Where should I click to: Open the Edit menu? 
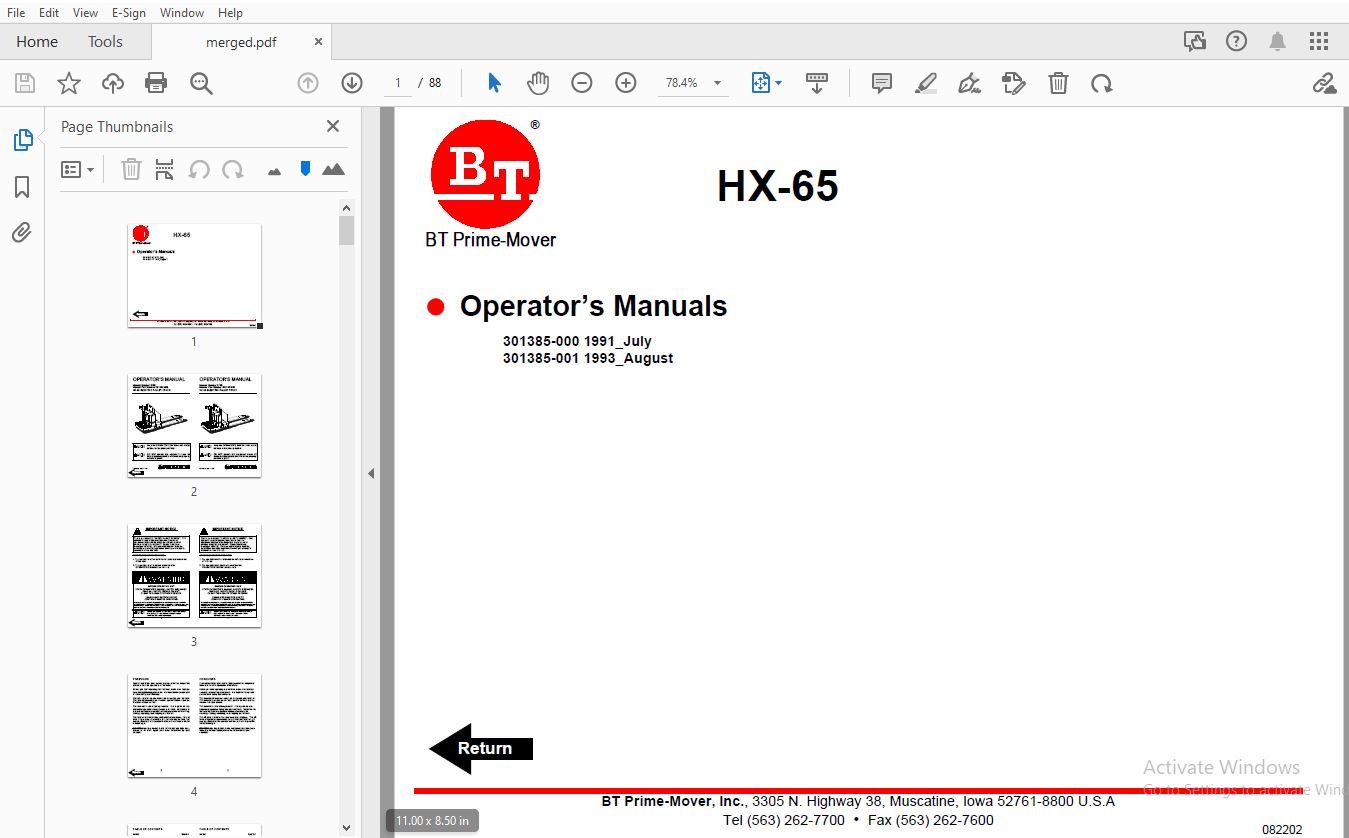[48, 12]
